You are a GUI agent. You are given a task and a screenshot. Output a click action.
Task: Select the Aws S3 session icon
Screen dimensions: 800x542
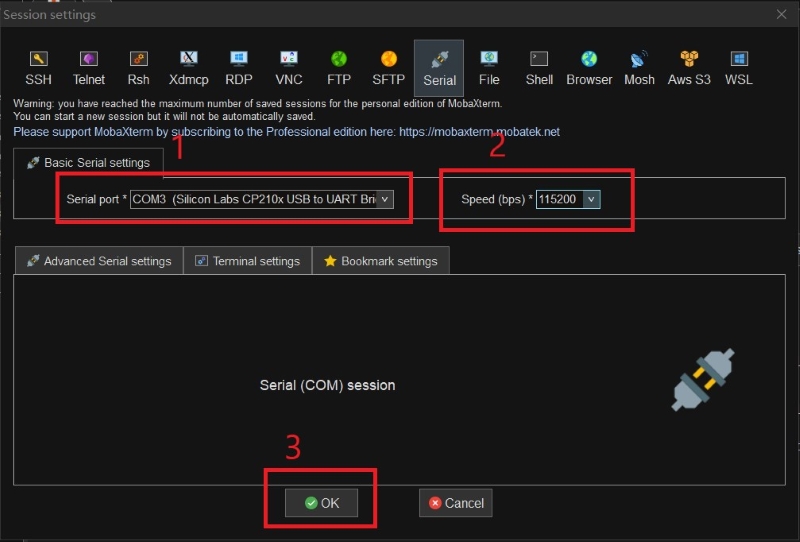point(689,68)
